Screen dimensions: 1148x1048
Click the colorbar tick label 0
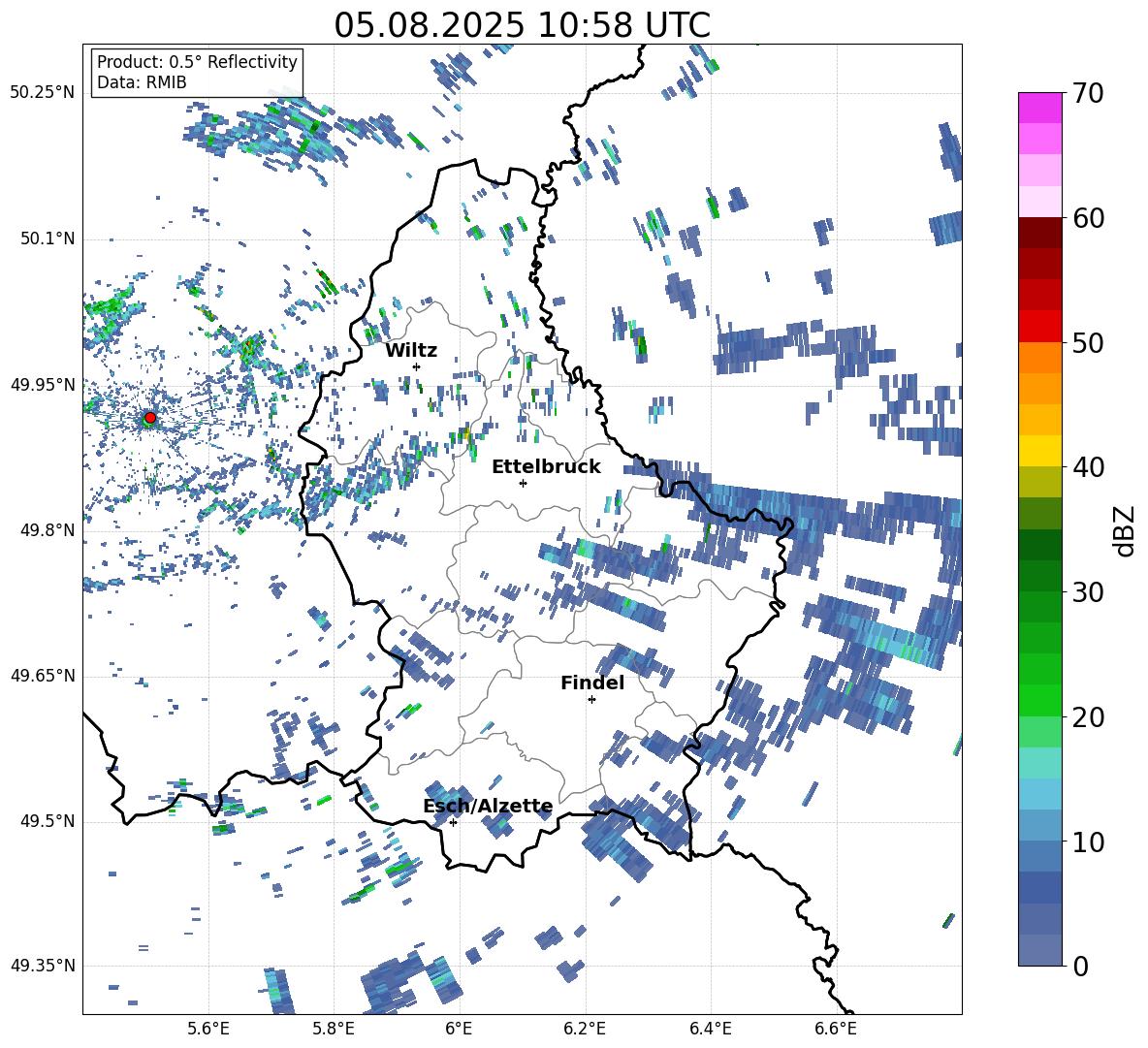tap(1080, 966)
